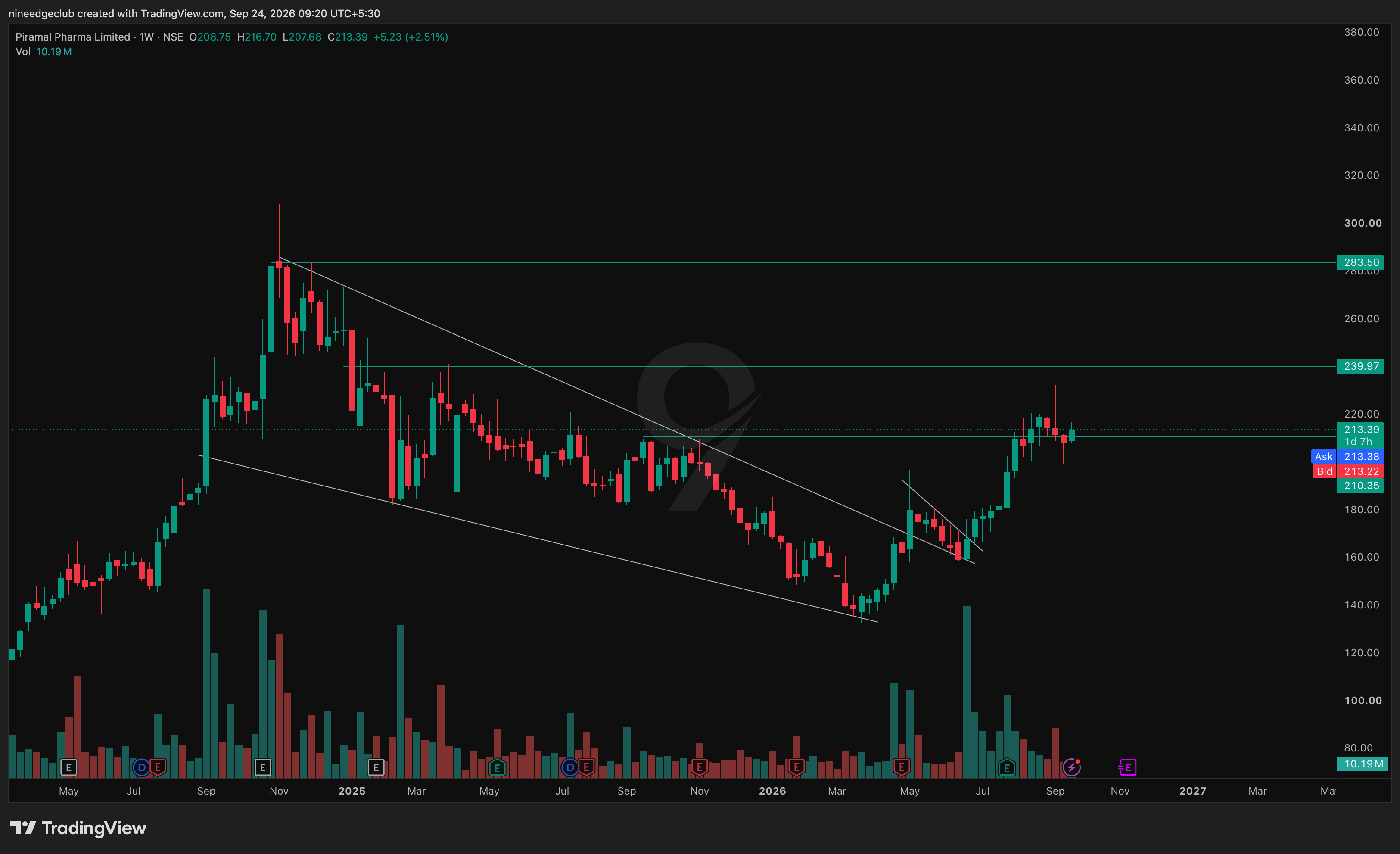1400x854 pixels.
Task: Click the 100.00 price axis label
Action: coord(1363,700)
